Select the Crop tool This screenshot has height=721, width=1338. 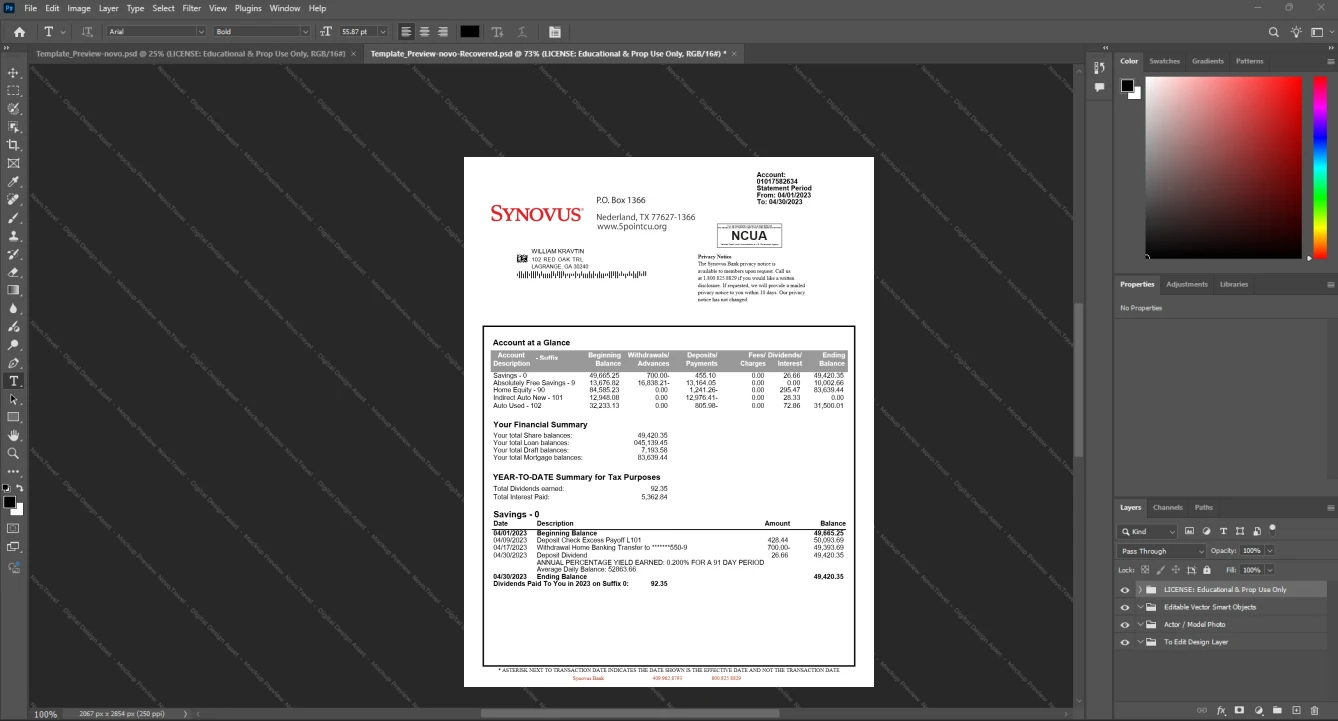pos(14,145)
